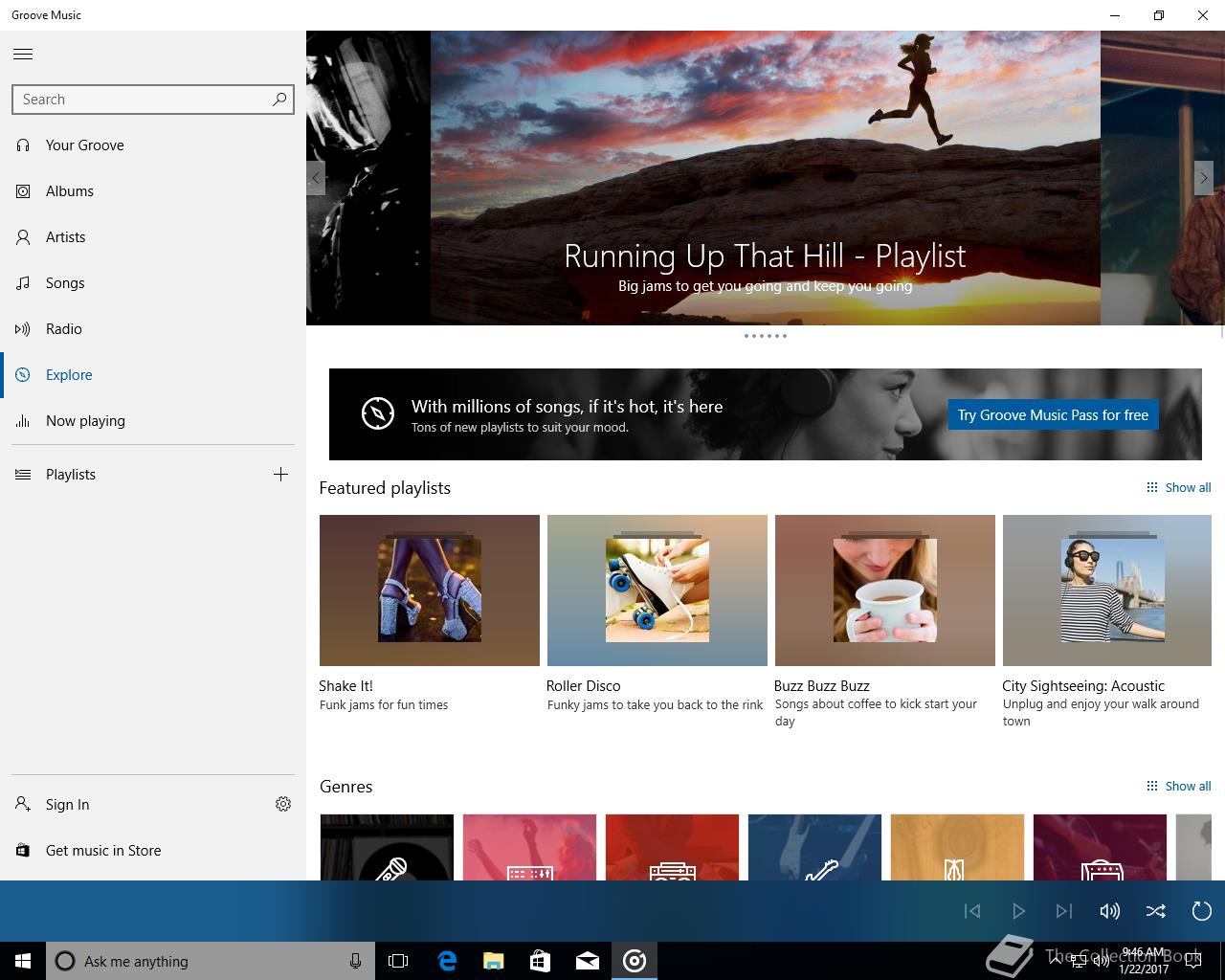This screenshot has height=980, width=1225.
Task: Open the Roller Disco playlist cover
Action: pyautogui.click(x=657, y=590)
